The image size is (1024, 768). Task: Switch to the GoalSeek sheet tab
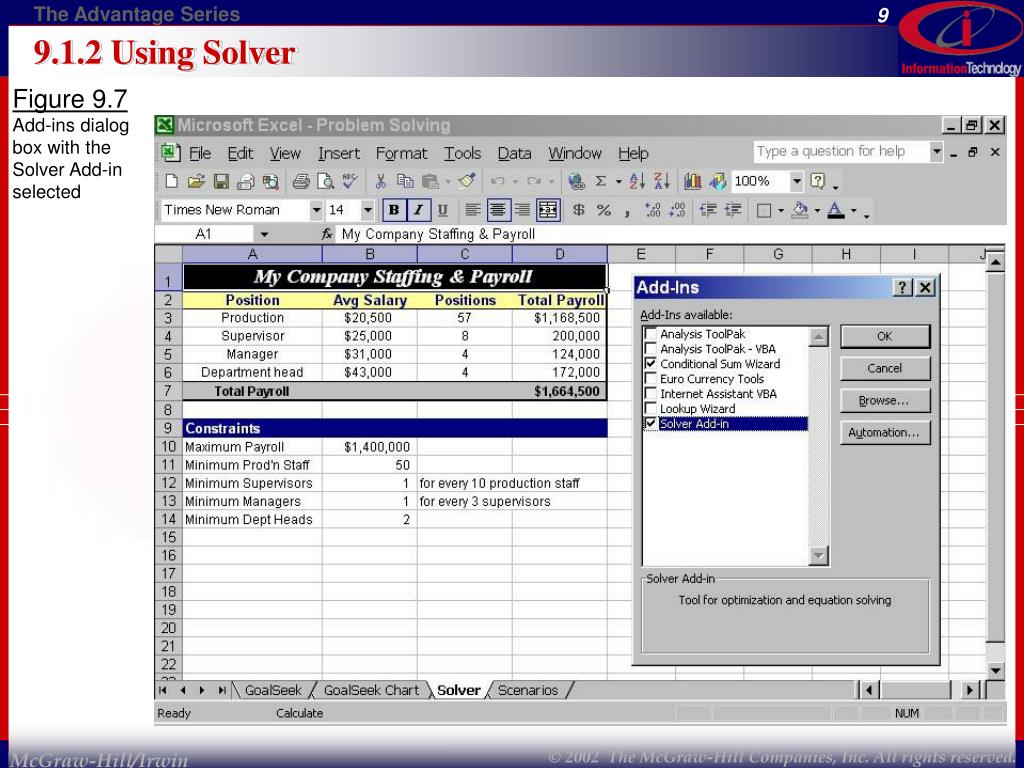(x=273, y=690)
